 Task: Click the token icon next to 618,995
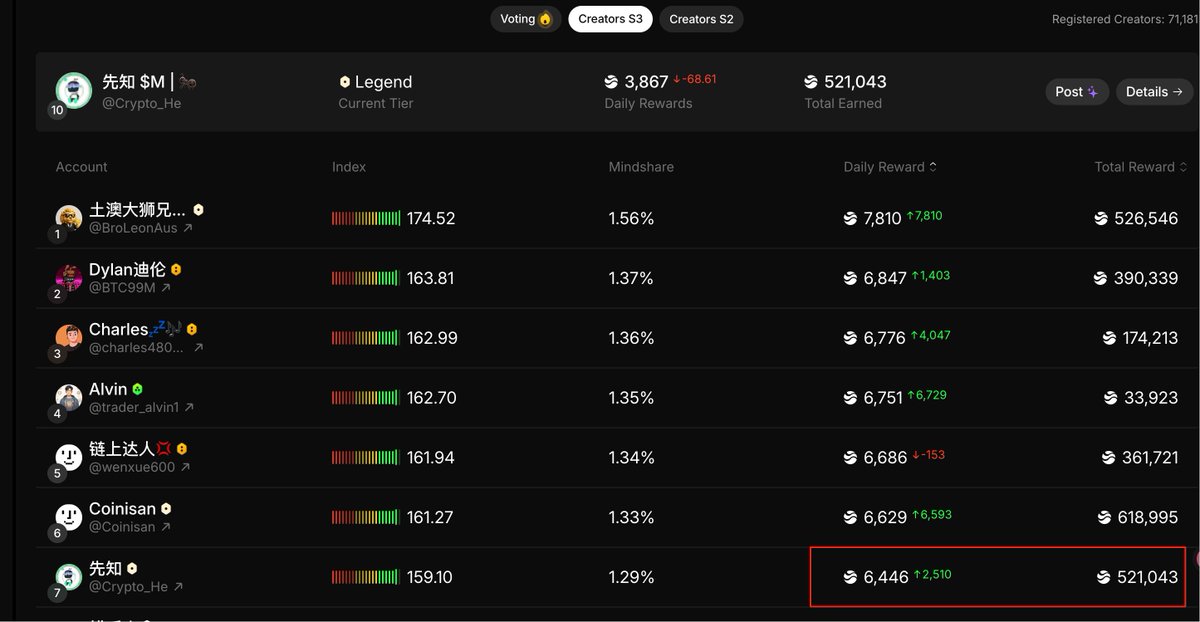click(1104, 517)
